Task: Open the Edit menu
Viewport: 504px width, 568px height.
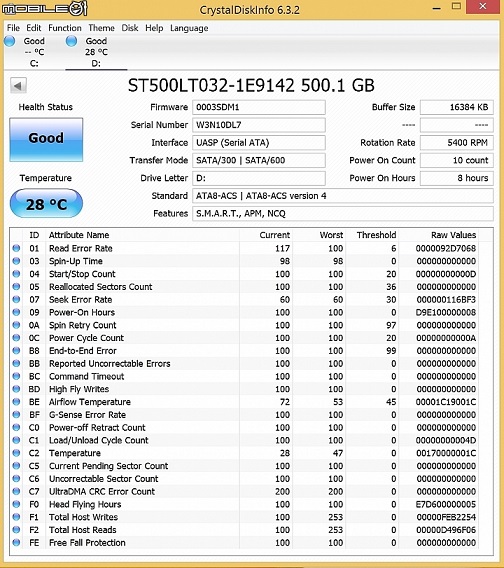Action: (x=34, y=28)
